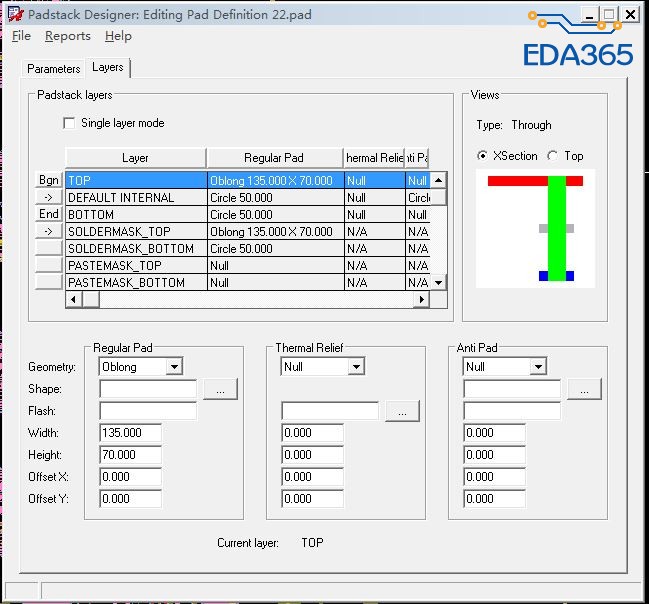Close the Padstack Designer window
Image resolution: width=649 pixels, height=604 pixels.
click(x=630, y=15)
